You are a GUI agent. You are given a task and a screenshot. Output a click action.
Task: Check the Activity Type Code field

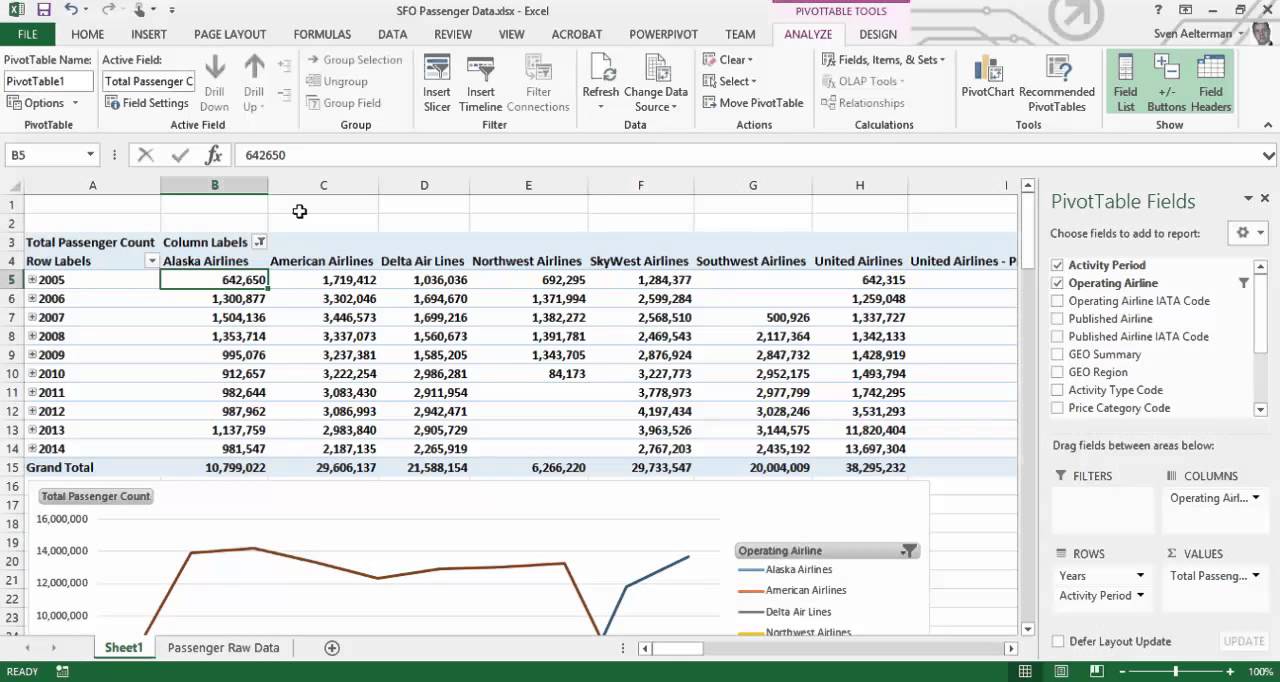coord(1058,390)
